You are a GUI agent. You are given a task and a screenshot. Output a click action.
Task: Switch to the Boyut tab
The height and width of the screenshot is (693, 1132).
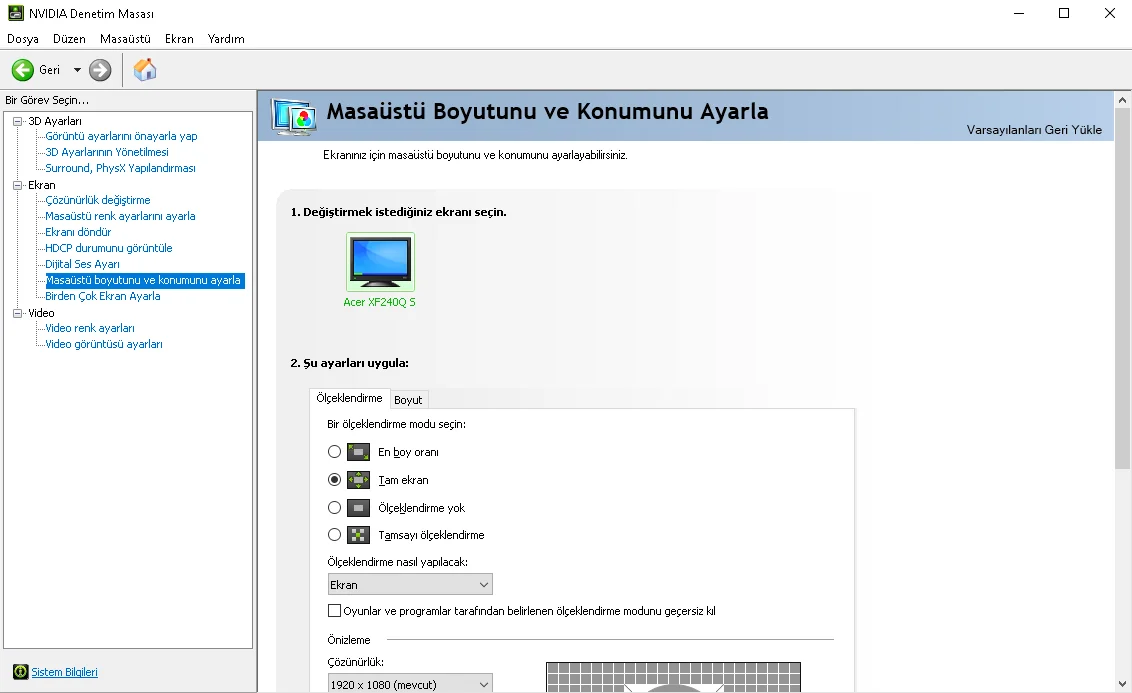click(408, 399)
